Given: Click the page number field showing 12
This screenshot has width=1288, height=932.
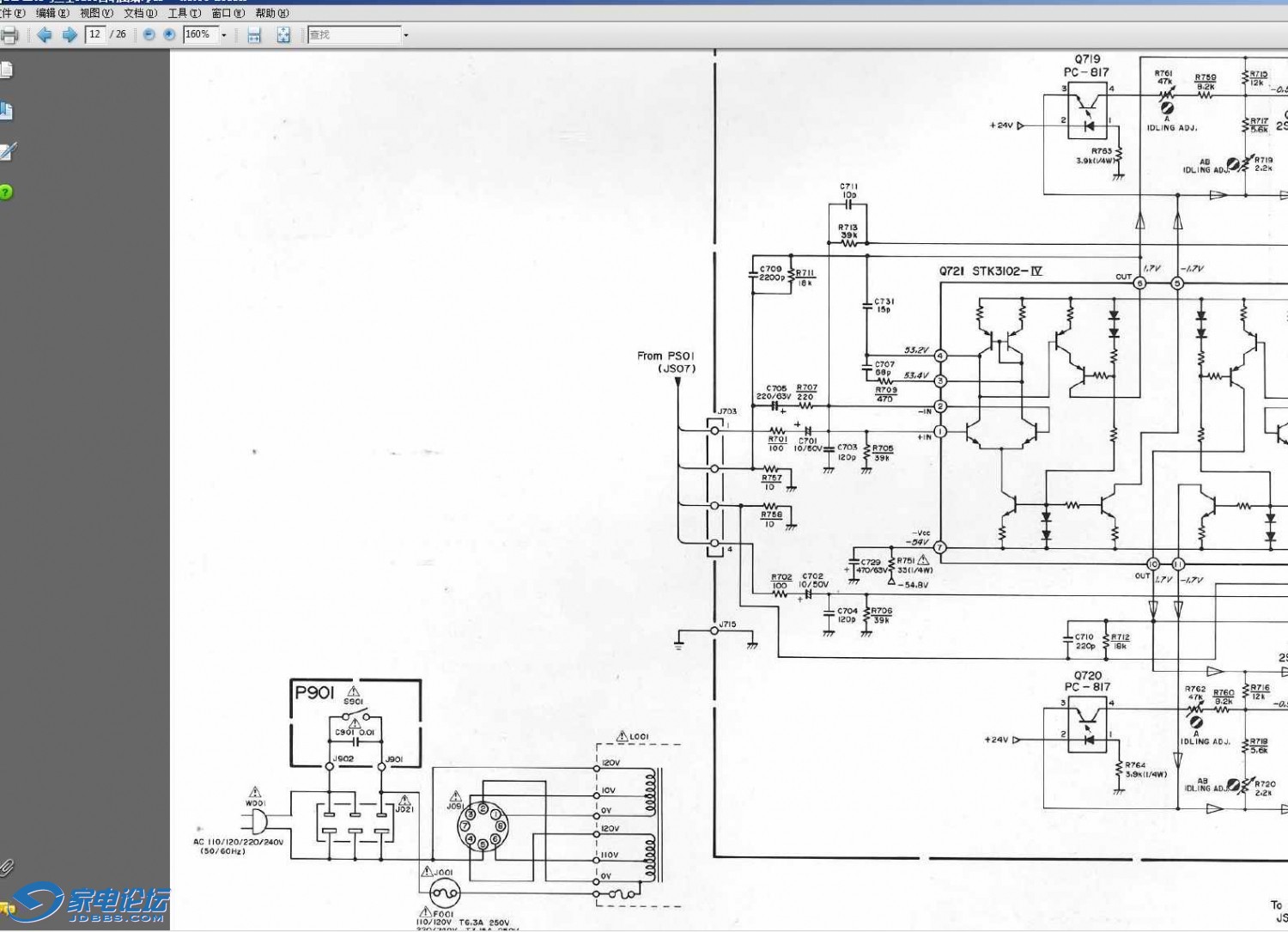Looking at the screenshot, I should pos(94,35).
